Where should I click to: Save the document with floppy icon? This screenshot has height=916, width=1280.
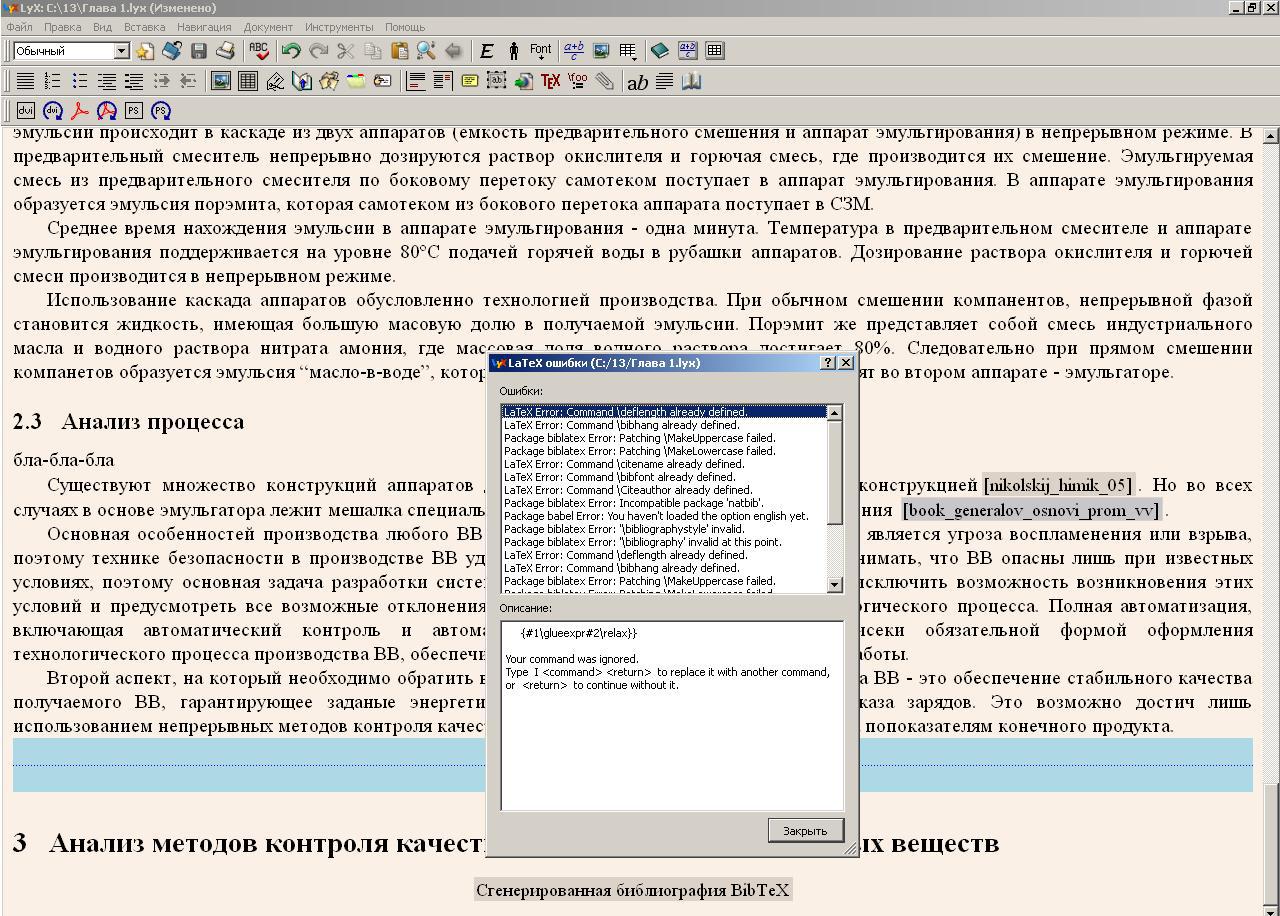pyautogui.click(x=199, y=51)
